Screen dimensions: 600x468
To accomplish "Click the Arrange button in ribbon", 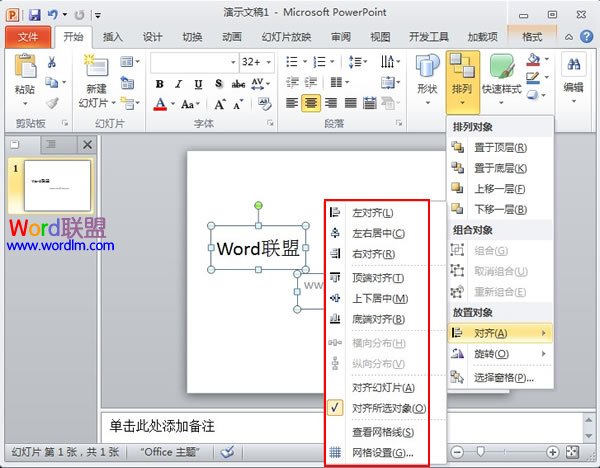I will (x=462, y=82).
